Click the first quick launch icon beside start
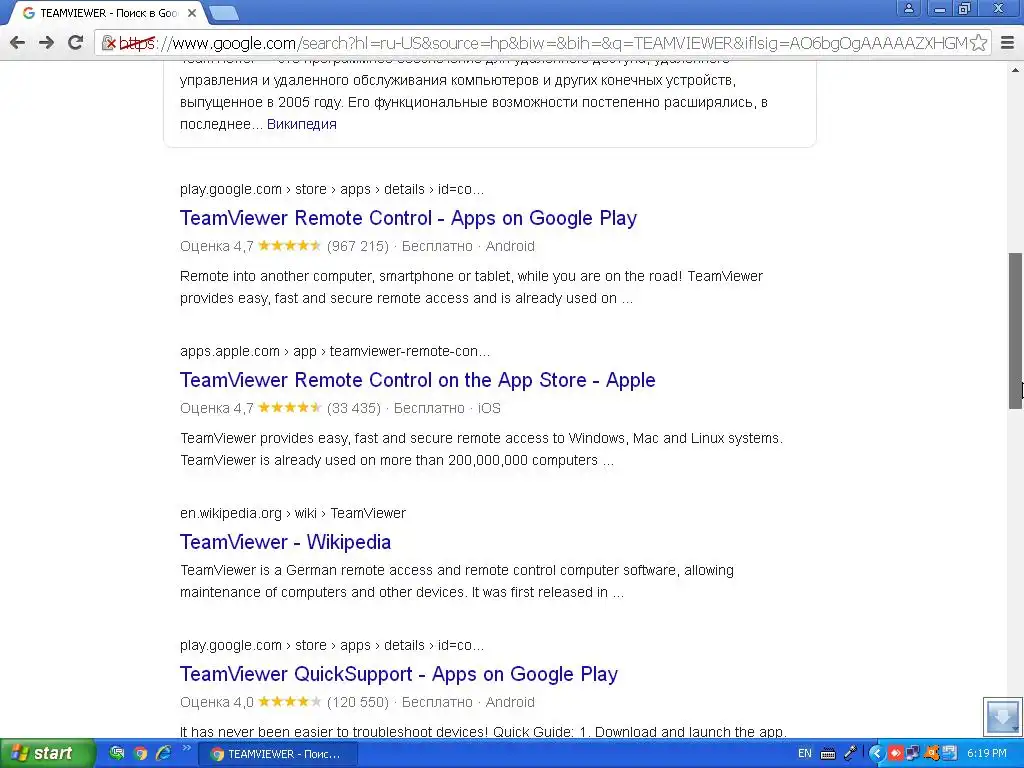The image size is (1024, 768). (x=117, y=754)
